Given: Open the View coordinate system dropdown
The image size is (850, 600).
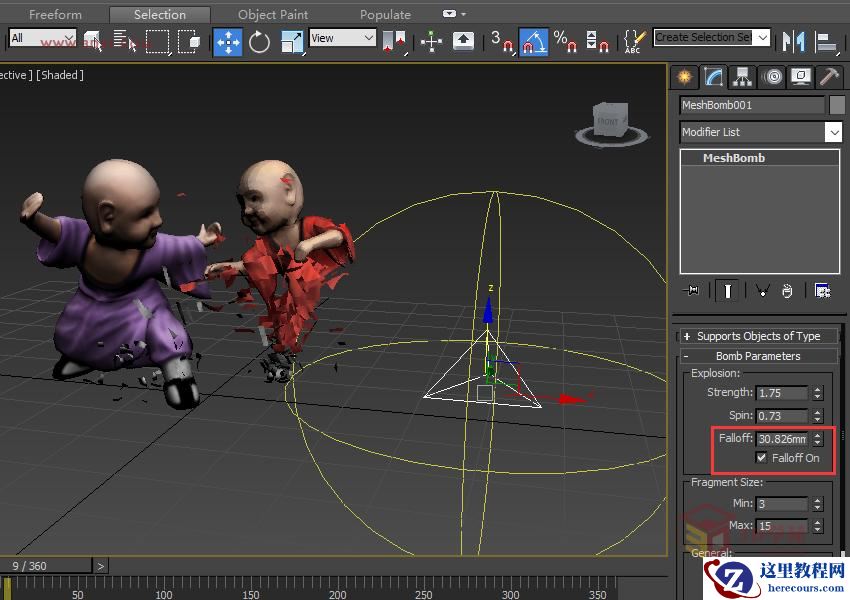Looking at the screenshot, I should (342, 38).
